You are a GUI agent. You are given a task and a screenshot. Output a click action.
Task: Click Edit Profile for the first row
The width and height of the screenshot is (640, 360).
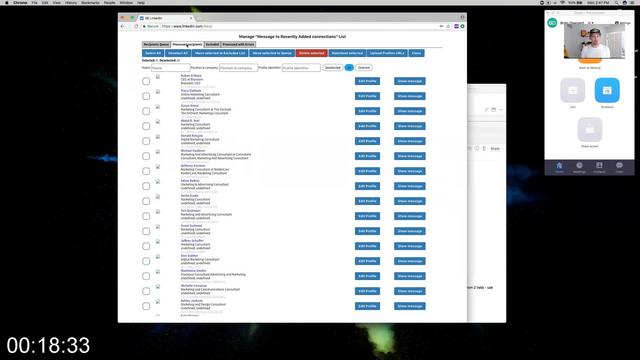click(x=367, y=81)
